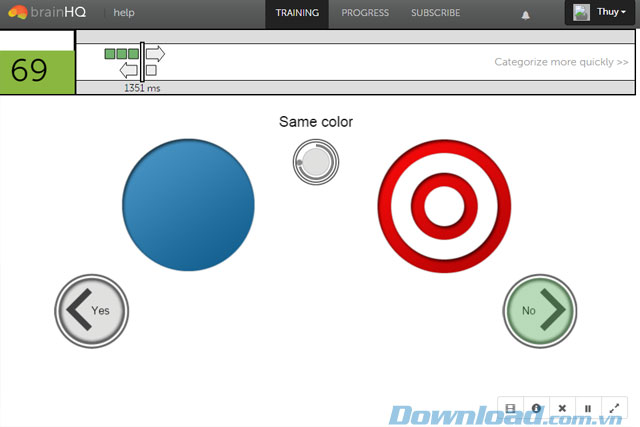Click the red bullseye target shape
Viewport: 640px width, 427px height.
444,206
